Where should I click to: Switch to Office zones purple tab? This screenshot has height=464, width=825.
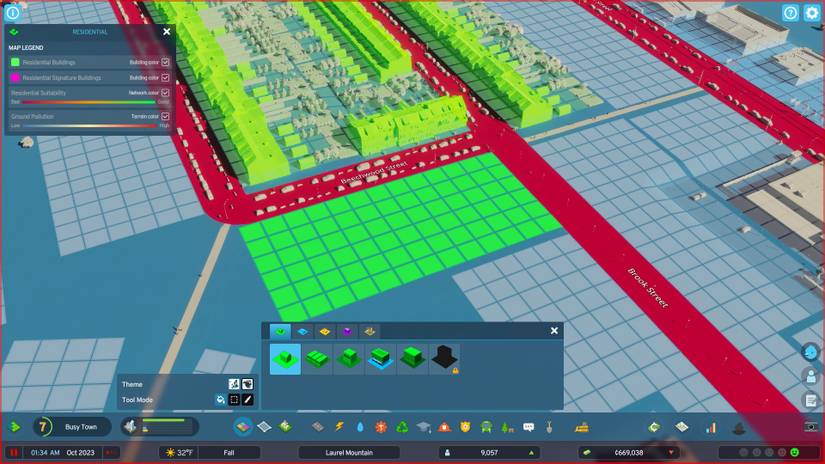[x=347, y=331]
